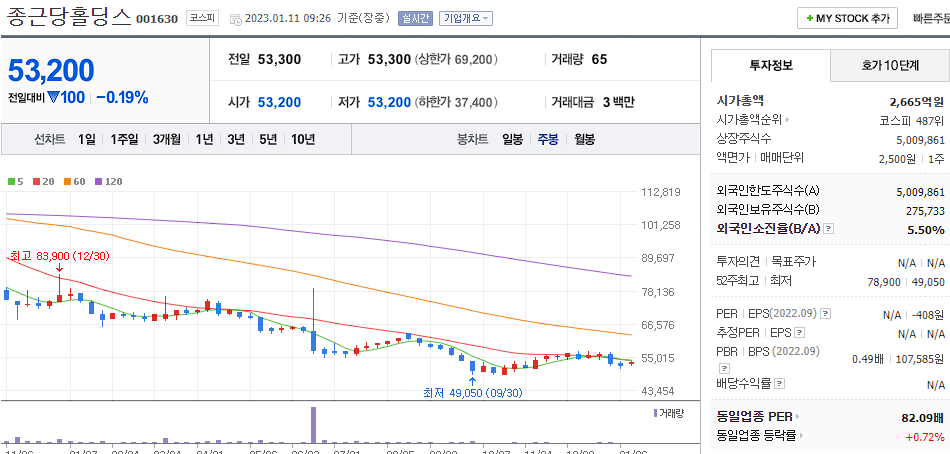
Task: Open help icon next to 외국인소진율(B/A)
Action: 829,229
